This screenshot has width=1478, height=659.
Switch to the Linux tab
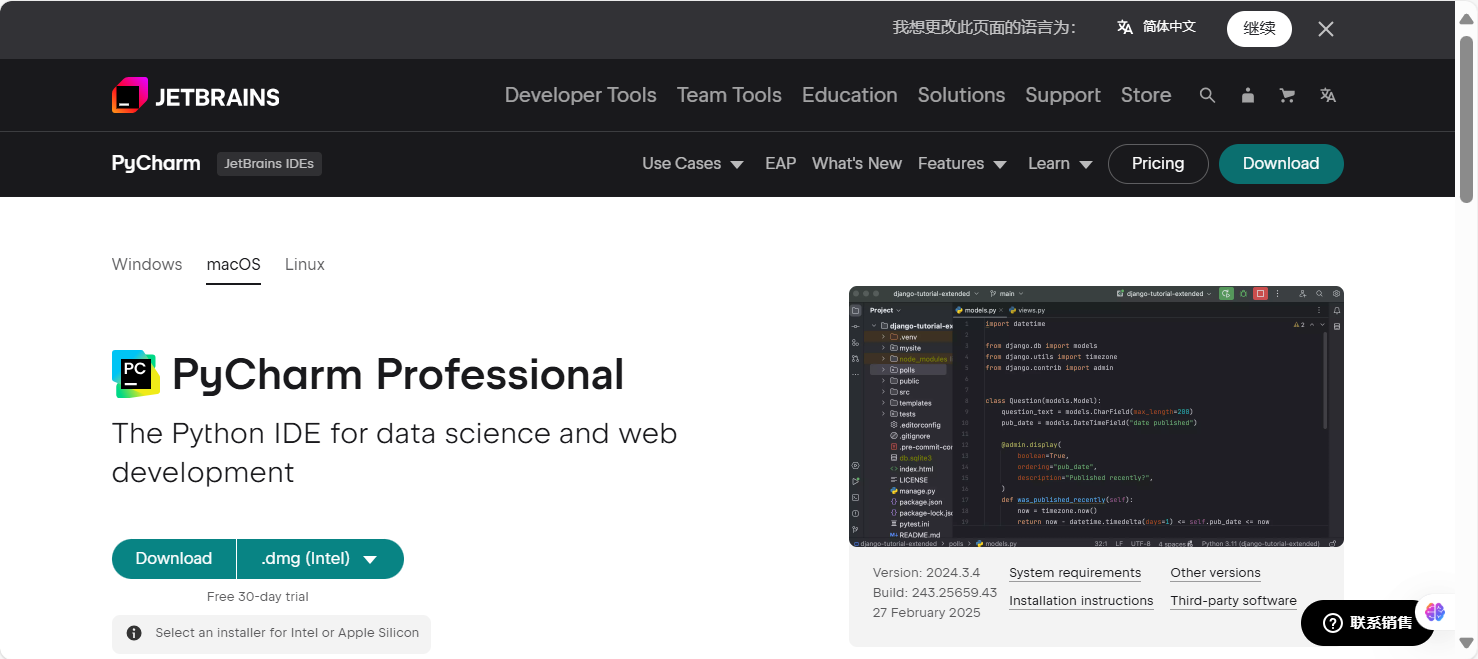pyautogui.click(x=304, y=265)
